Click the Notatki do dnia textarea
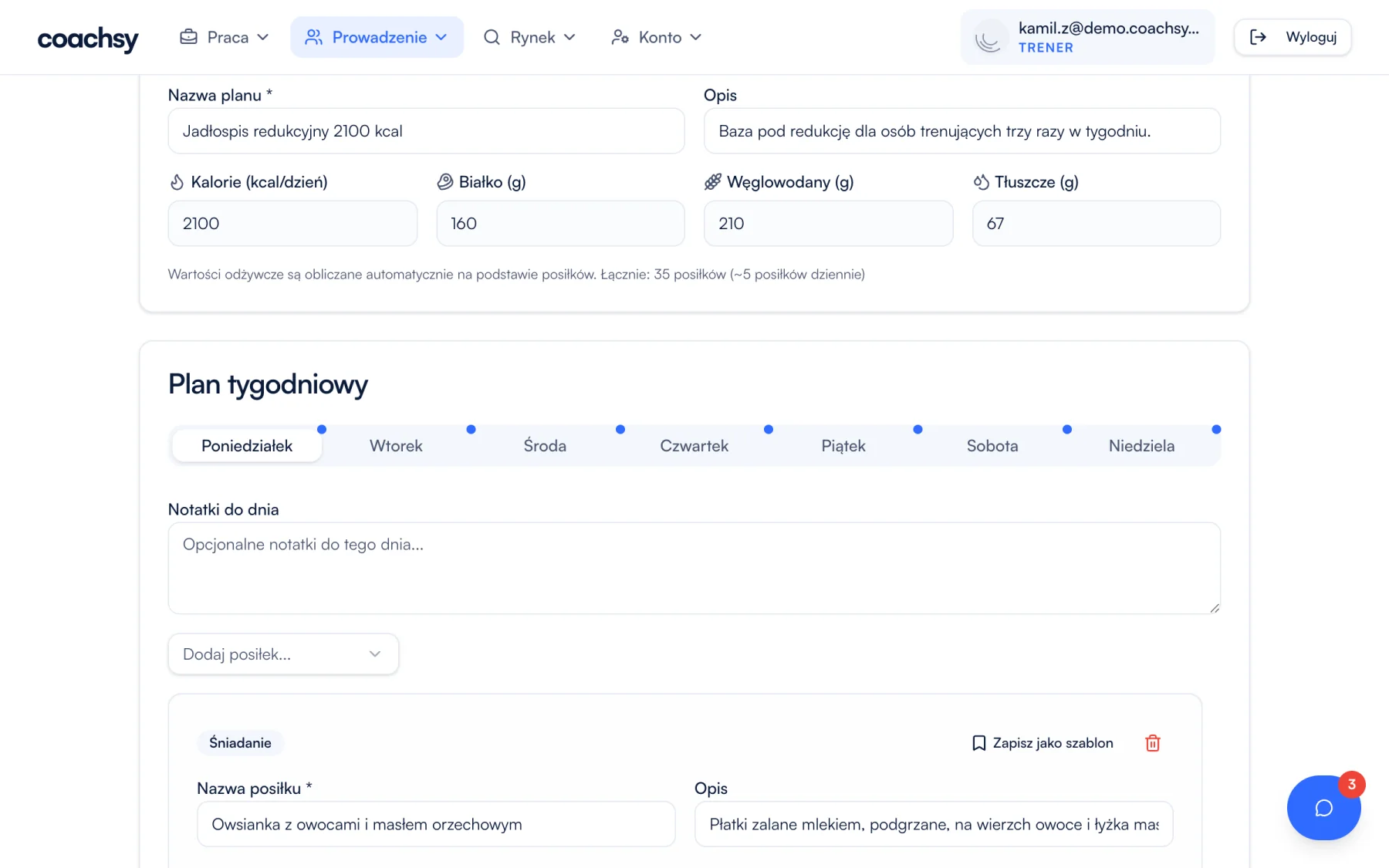Image resolution: width=1389 pixels, height=868 pixels. [694, 569]
